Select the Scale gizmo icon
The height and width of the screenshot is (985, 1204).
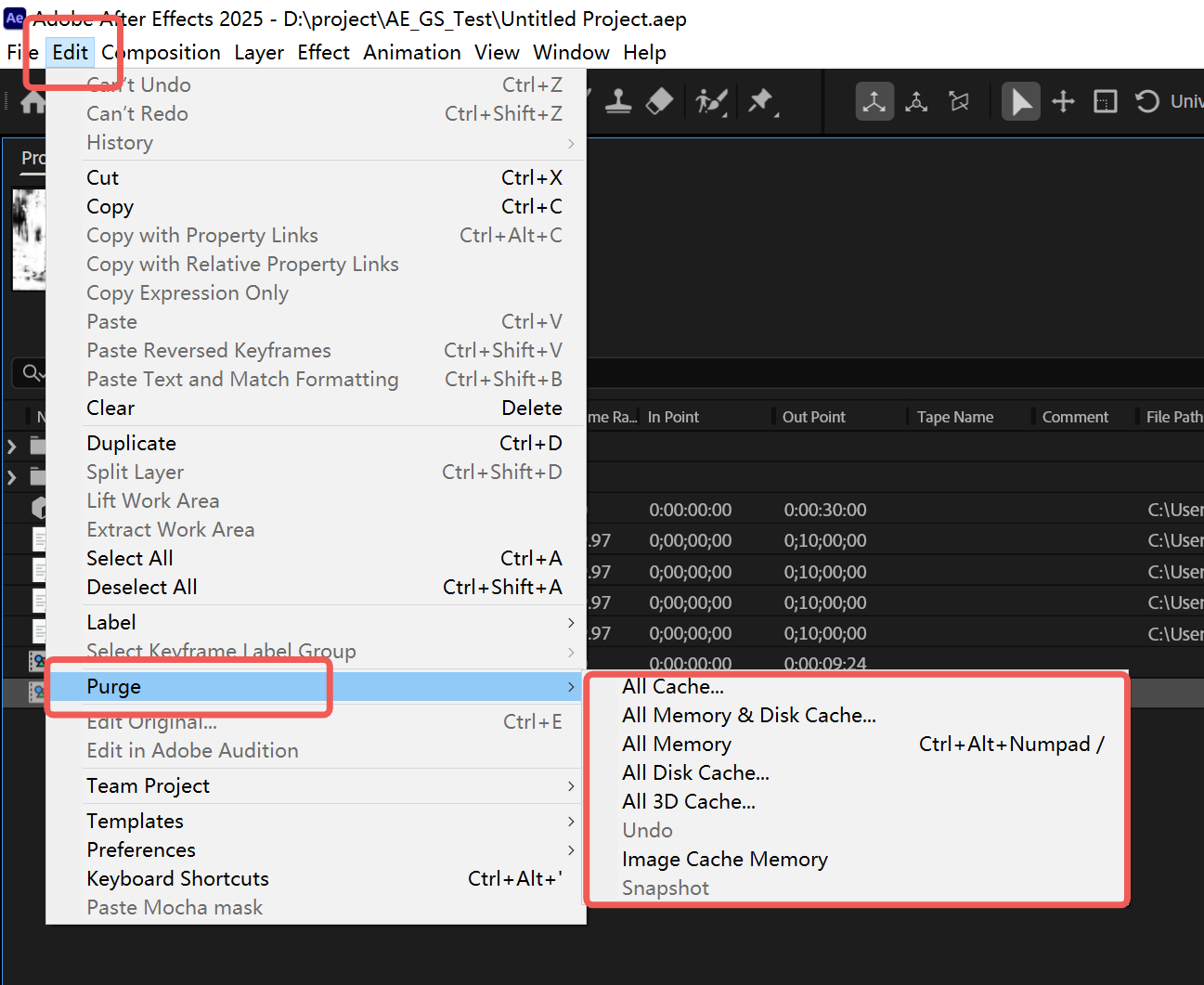coord(1106,101)
